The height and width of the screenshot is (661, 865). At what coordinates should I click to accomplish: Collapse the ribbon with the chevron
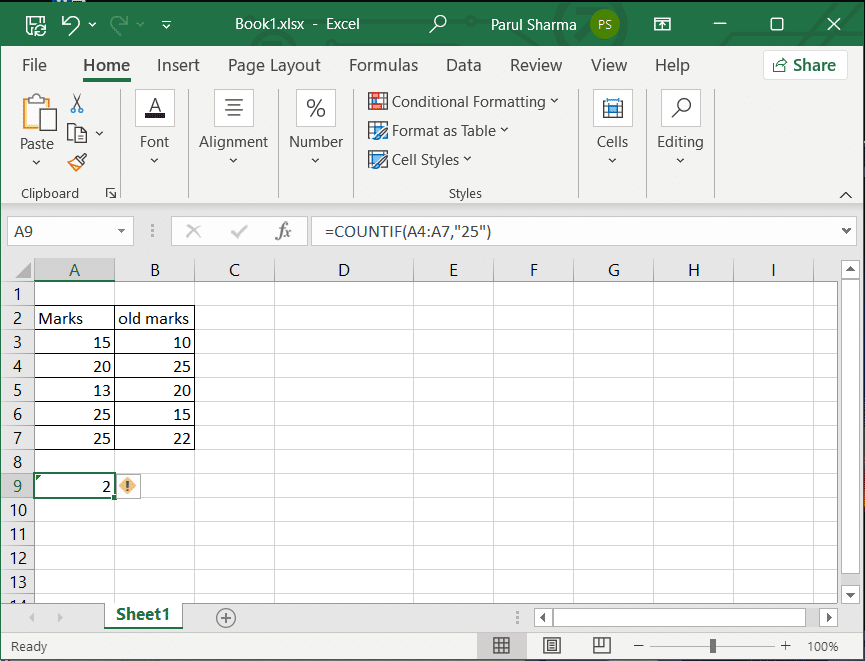coord(845,195)
